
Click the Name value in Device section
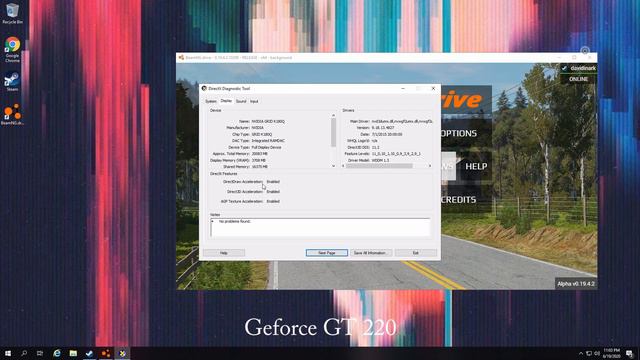268,121
